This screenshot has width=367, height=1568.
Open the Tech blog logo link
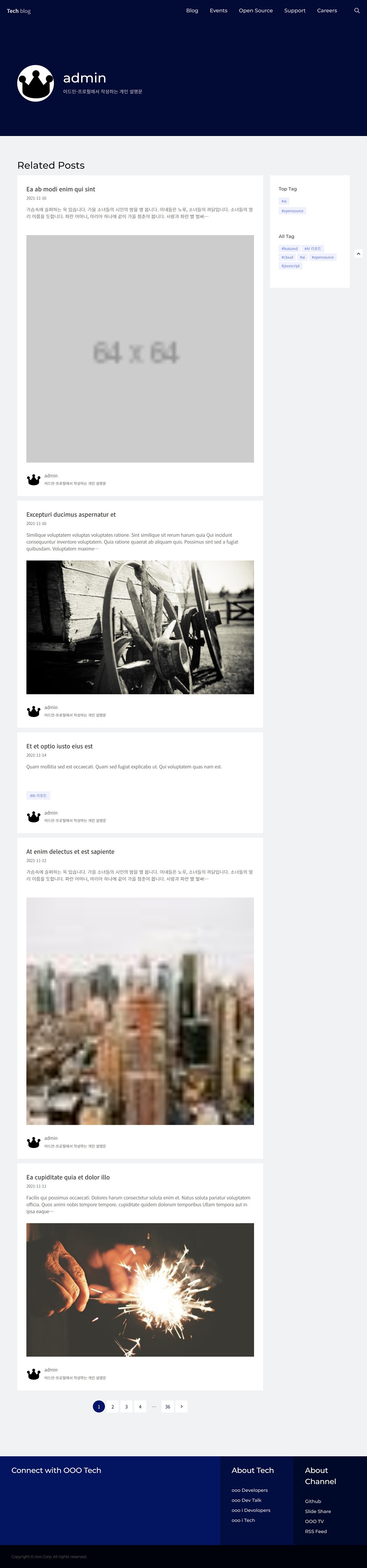pos(18,11)
